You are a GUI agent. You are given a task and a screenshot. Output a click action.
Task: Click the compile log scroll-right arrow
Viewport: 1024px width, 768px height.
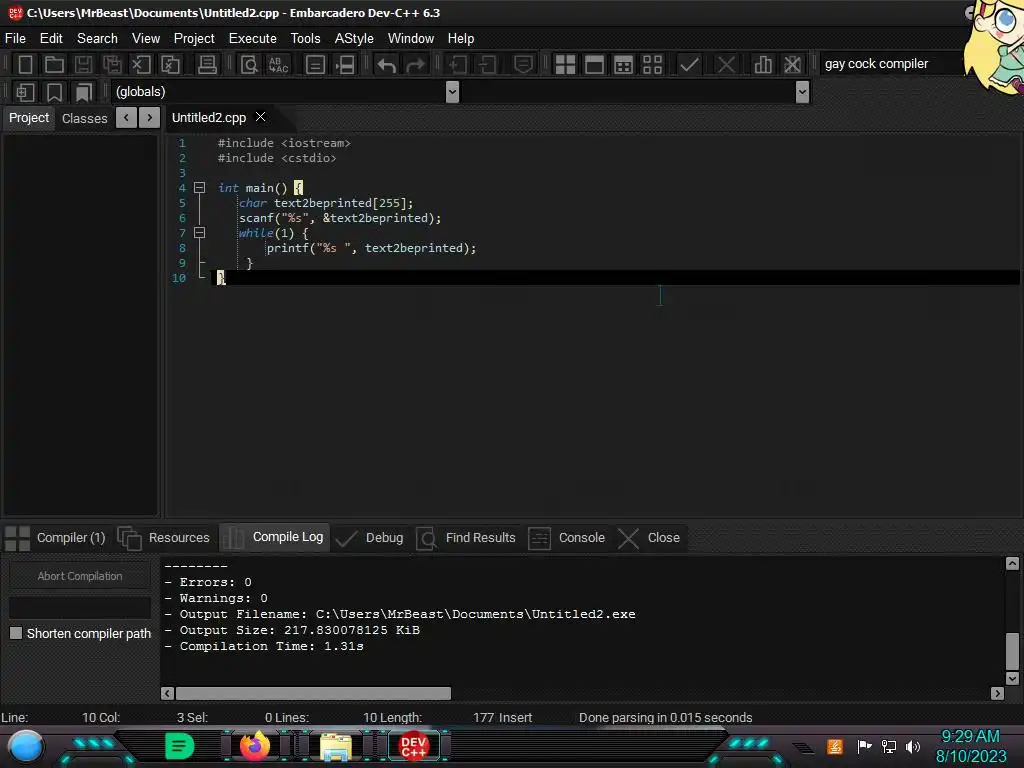click(997, 693)
